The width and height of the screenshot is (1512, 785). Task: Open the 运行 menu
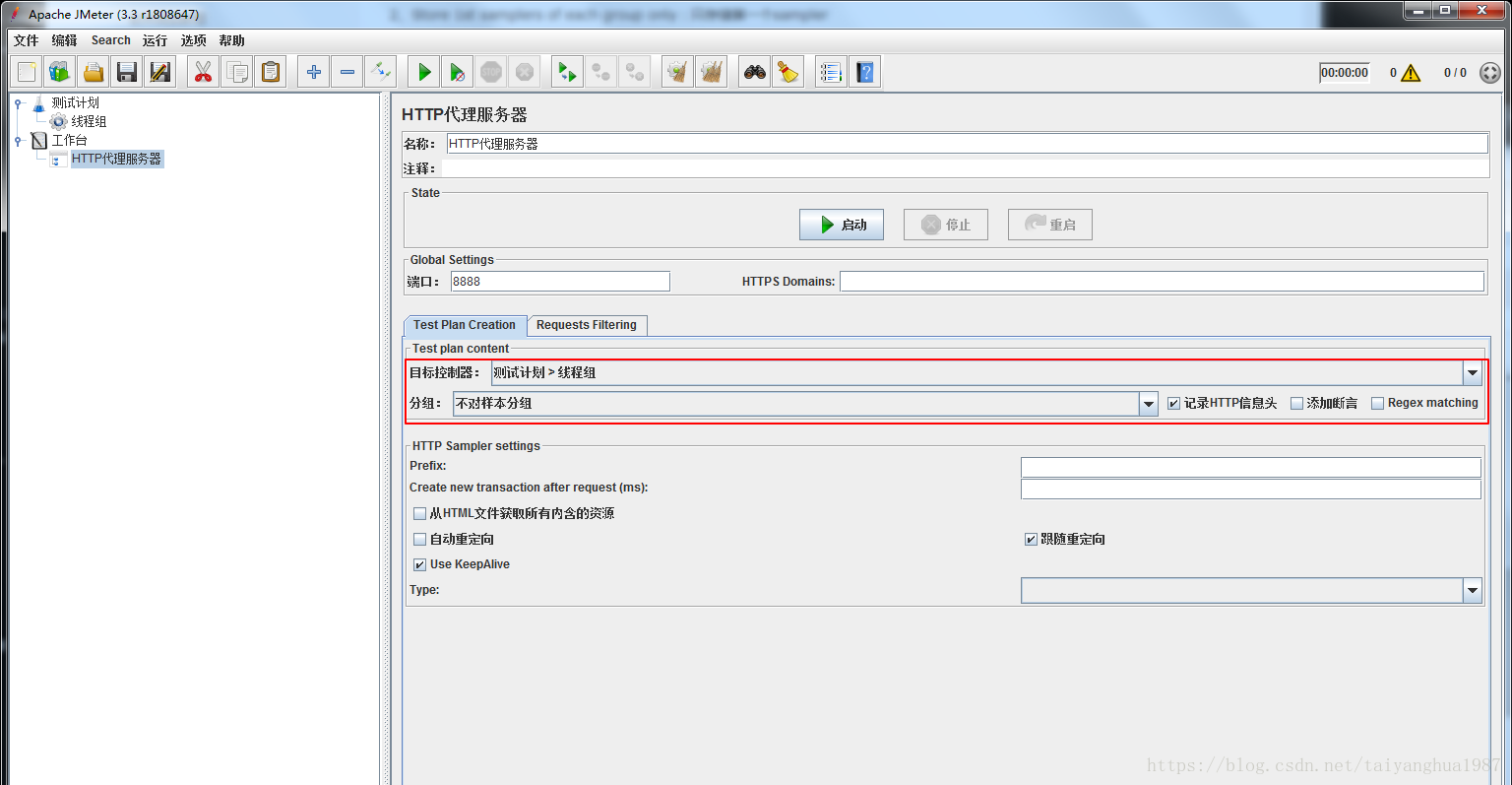[155, 40]
